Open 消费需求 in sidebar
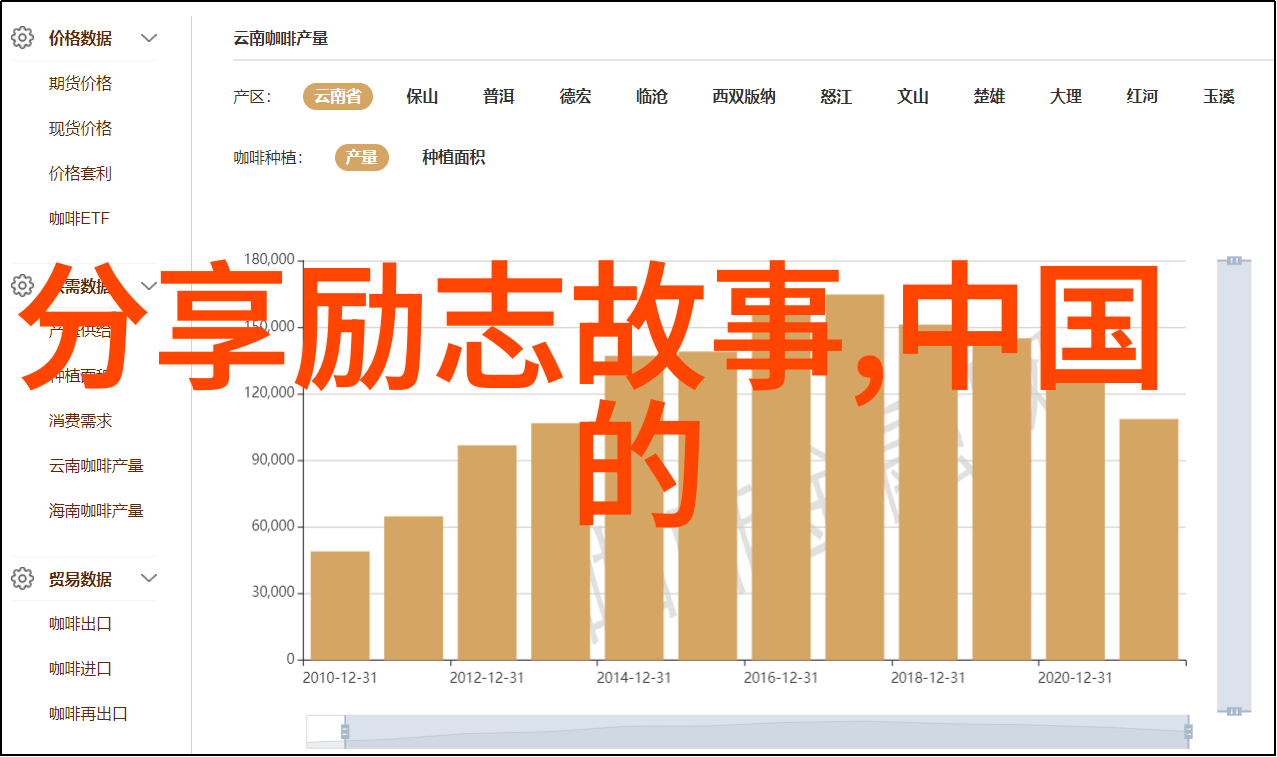 [x=81, y=421]
